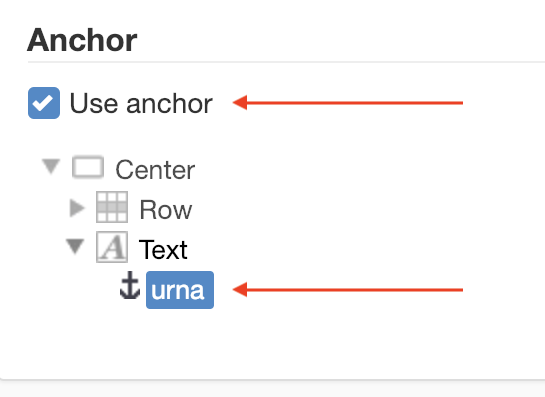Click empty panel area below urna item

coord(272,342)
